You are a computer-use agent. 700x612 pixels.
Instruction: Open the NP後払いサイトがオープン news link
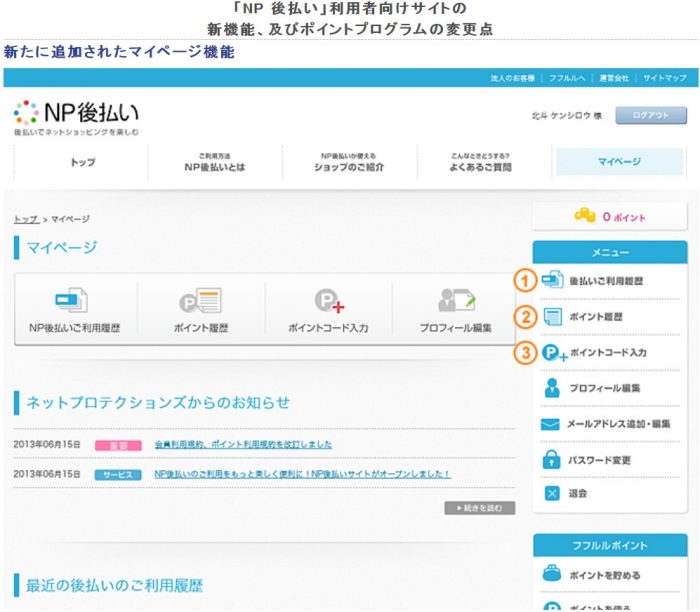(303, 474)
